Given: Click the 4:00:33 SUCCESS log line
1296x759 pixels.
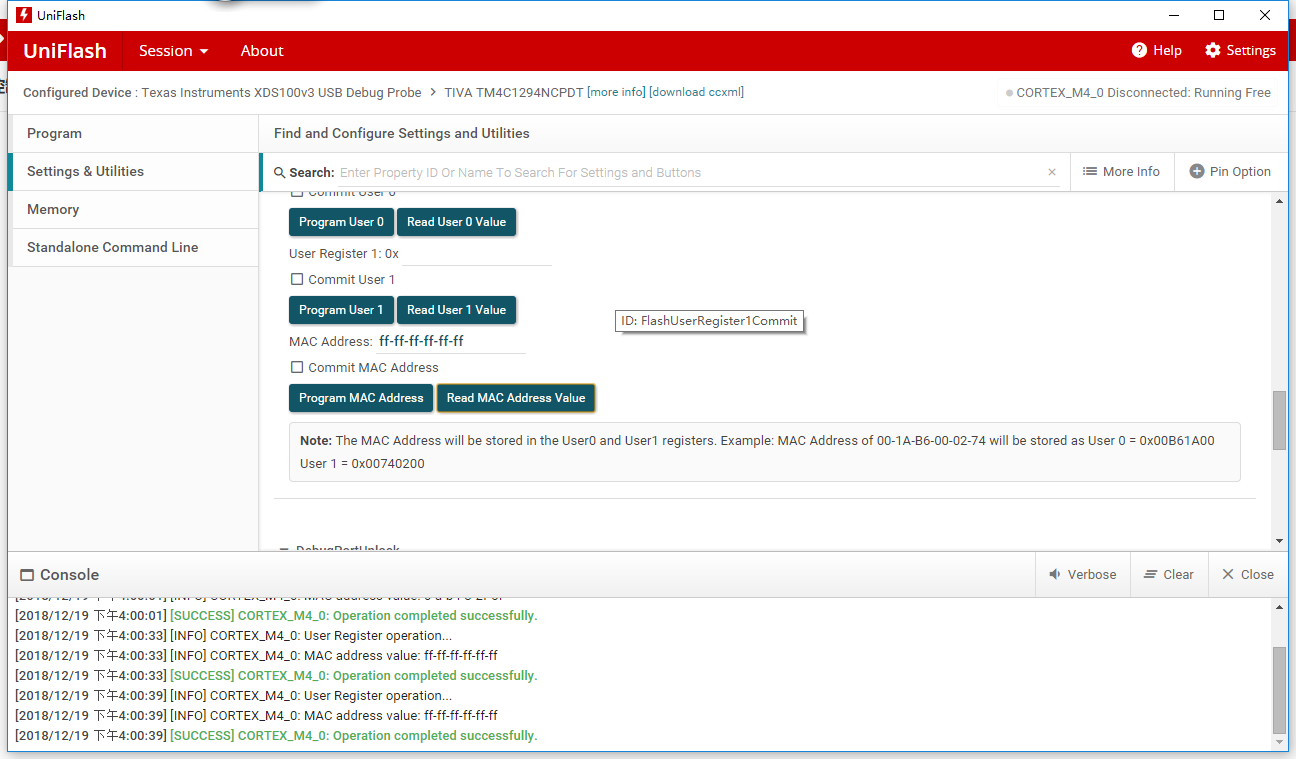Looking at the screenshot, I should (276, 676).
